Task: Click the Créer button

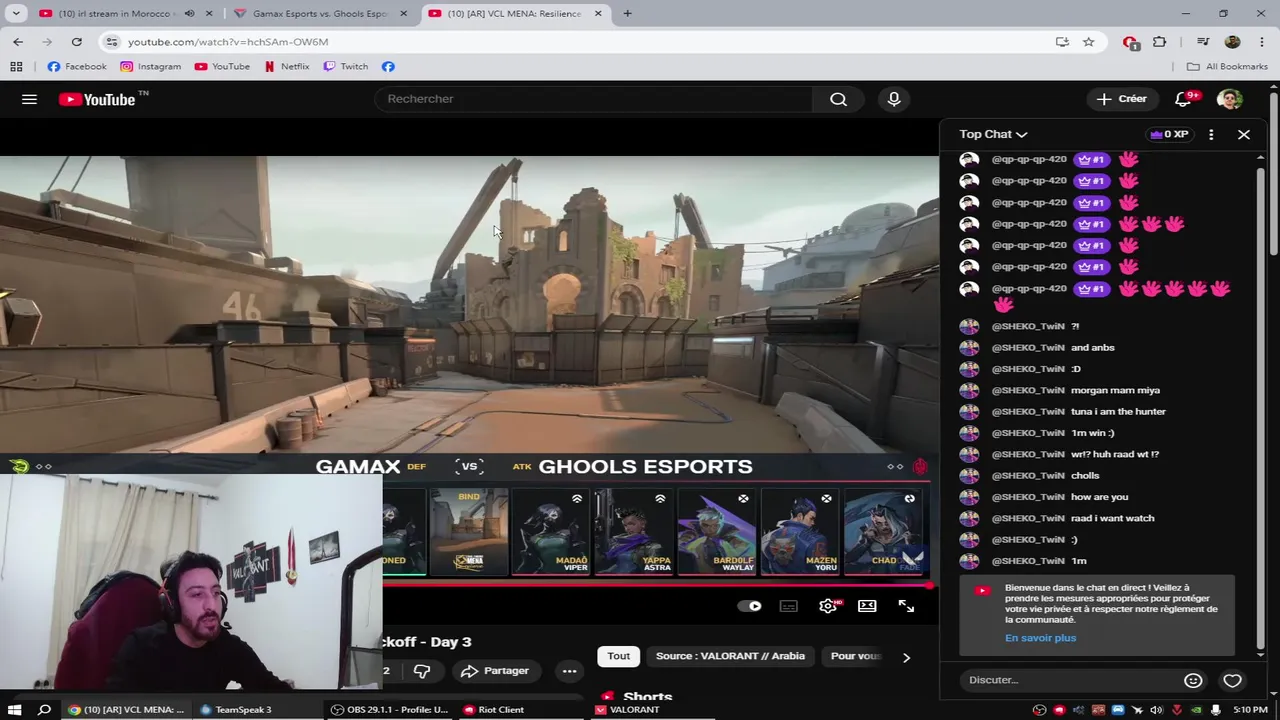Action: 1121,99
